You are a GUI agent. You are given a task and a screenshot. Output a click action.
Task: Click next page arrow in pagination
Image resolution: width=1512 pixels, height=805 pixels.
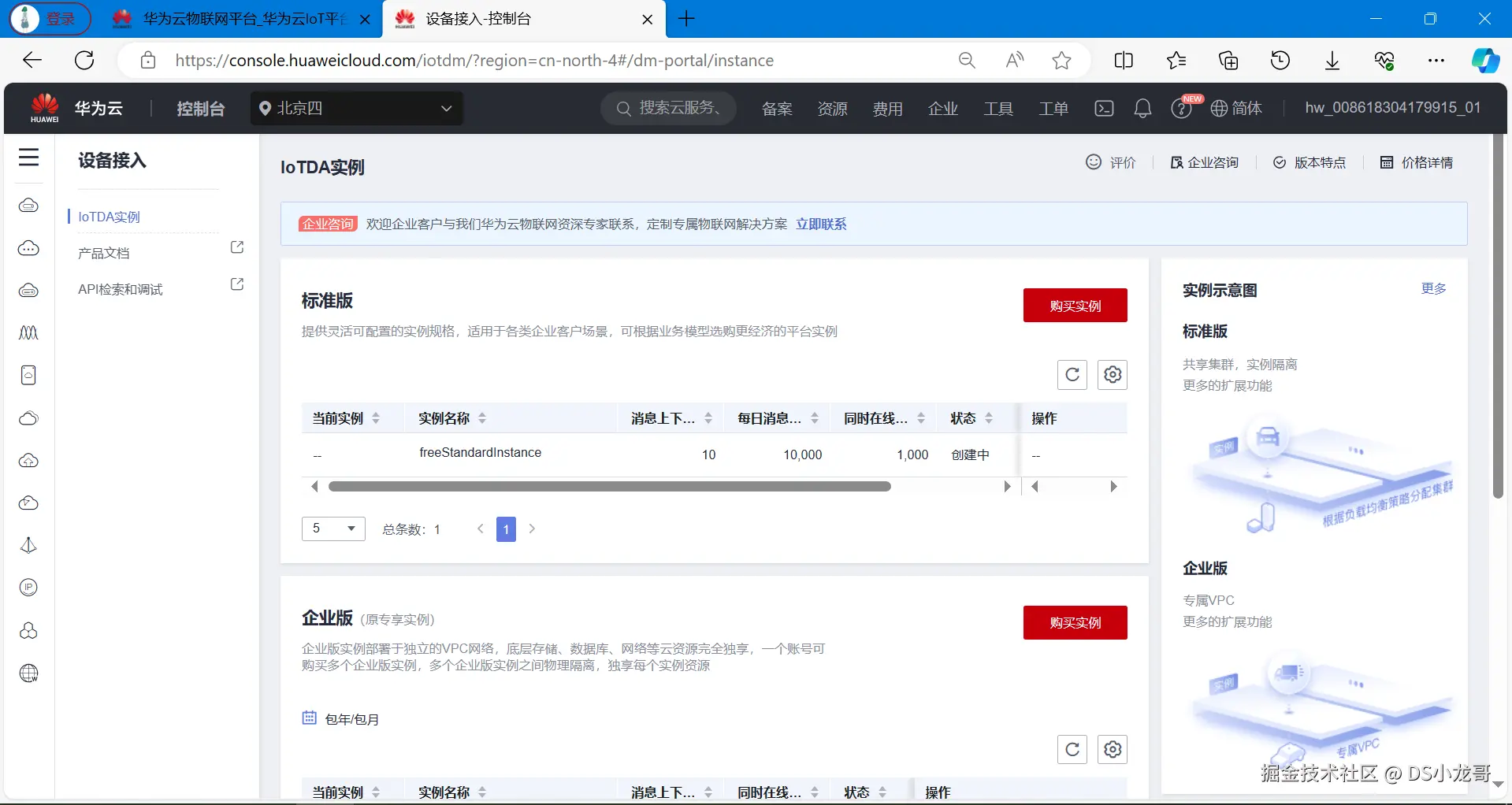532,529
